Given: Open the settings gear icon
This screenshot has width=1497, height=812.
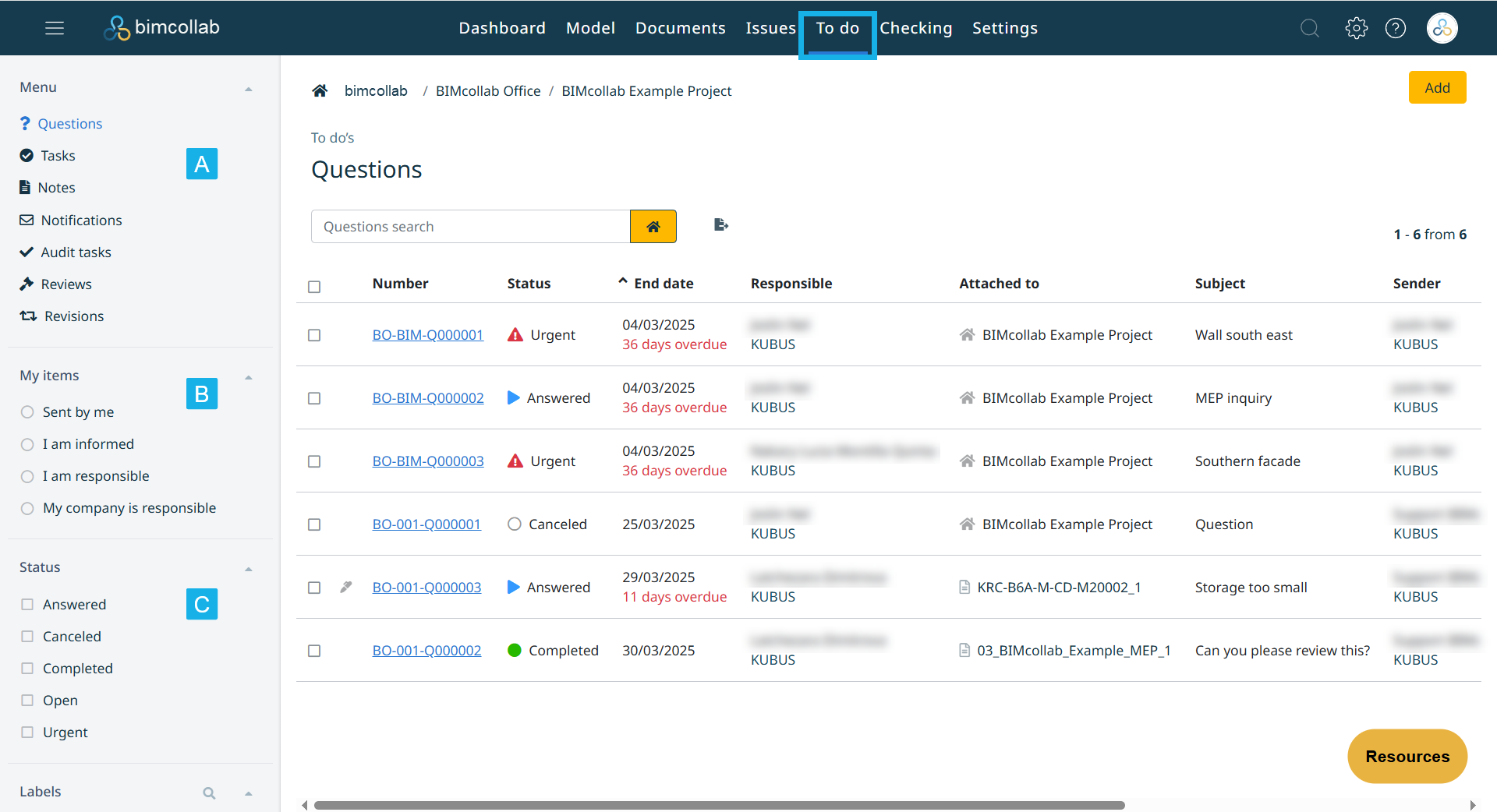Looking at the screenshot, I should (x=1357, y=28).
